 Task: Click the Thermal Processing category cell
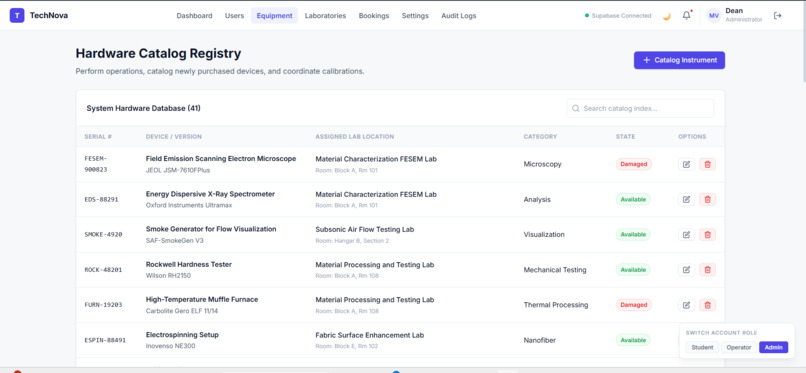pyautogui.click(x=556, y=305)
